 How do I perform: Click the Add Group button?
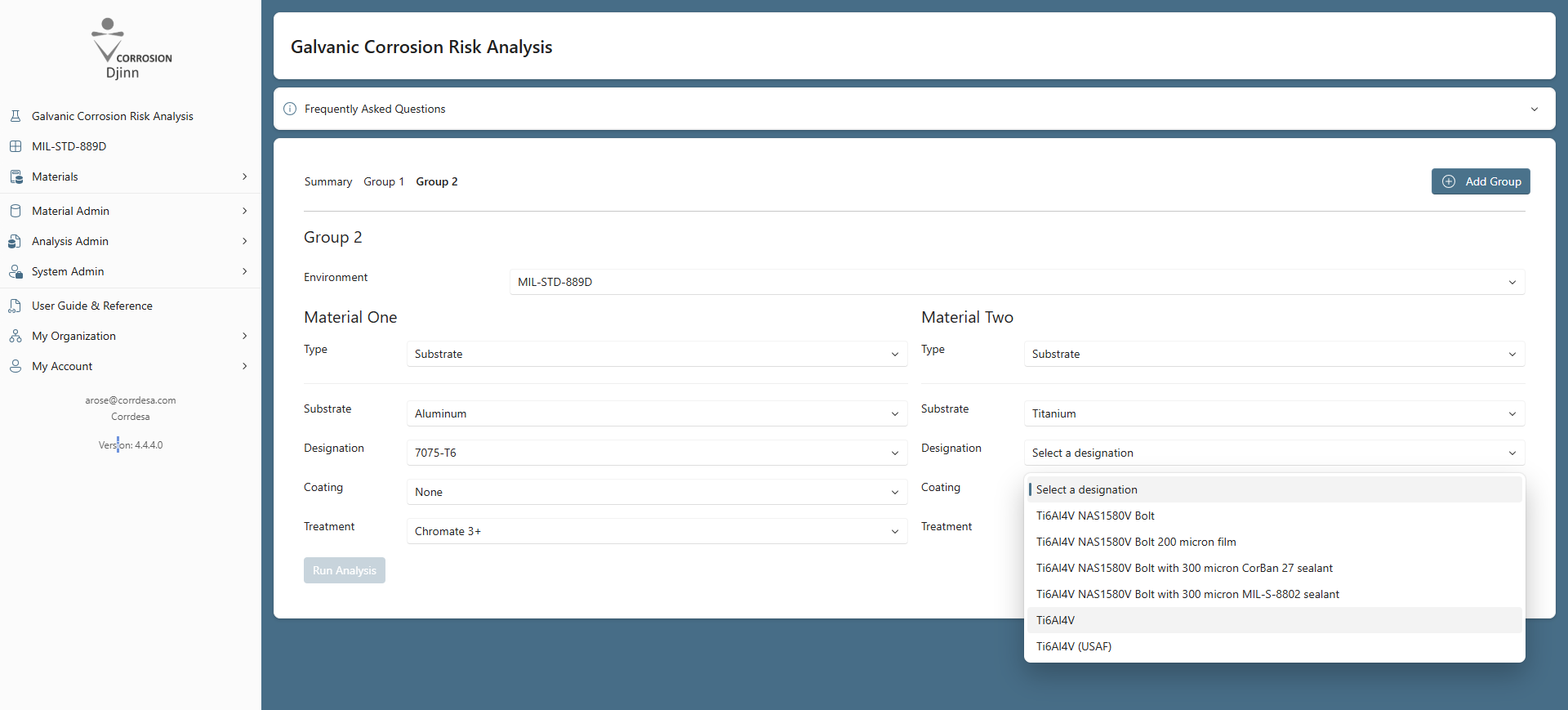[x=1480, y=181]
